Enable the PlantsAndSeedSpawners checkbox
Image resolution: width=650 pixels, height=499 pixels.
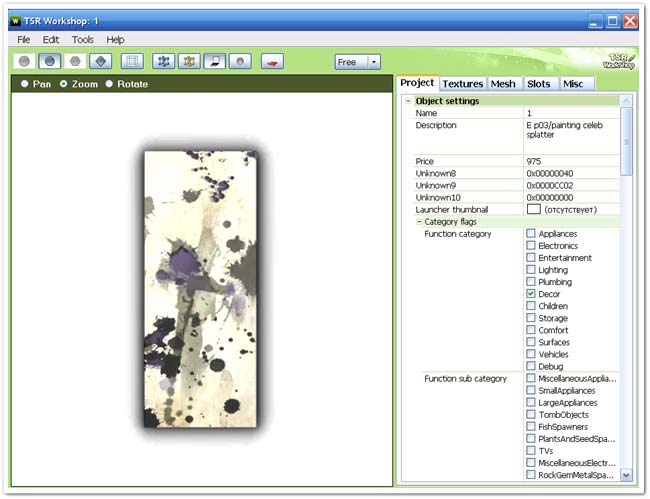coord(531,438)
